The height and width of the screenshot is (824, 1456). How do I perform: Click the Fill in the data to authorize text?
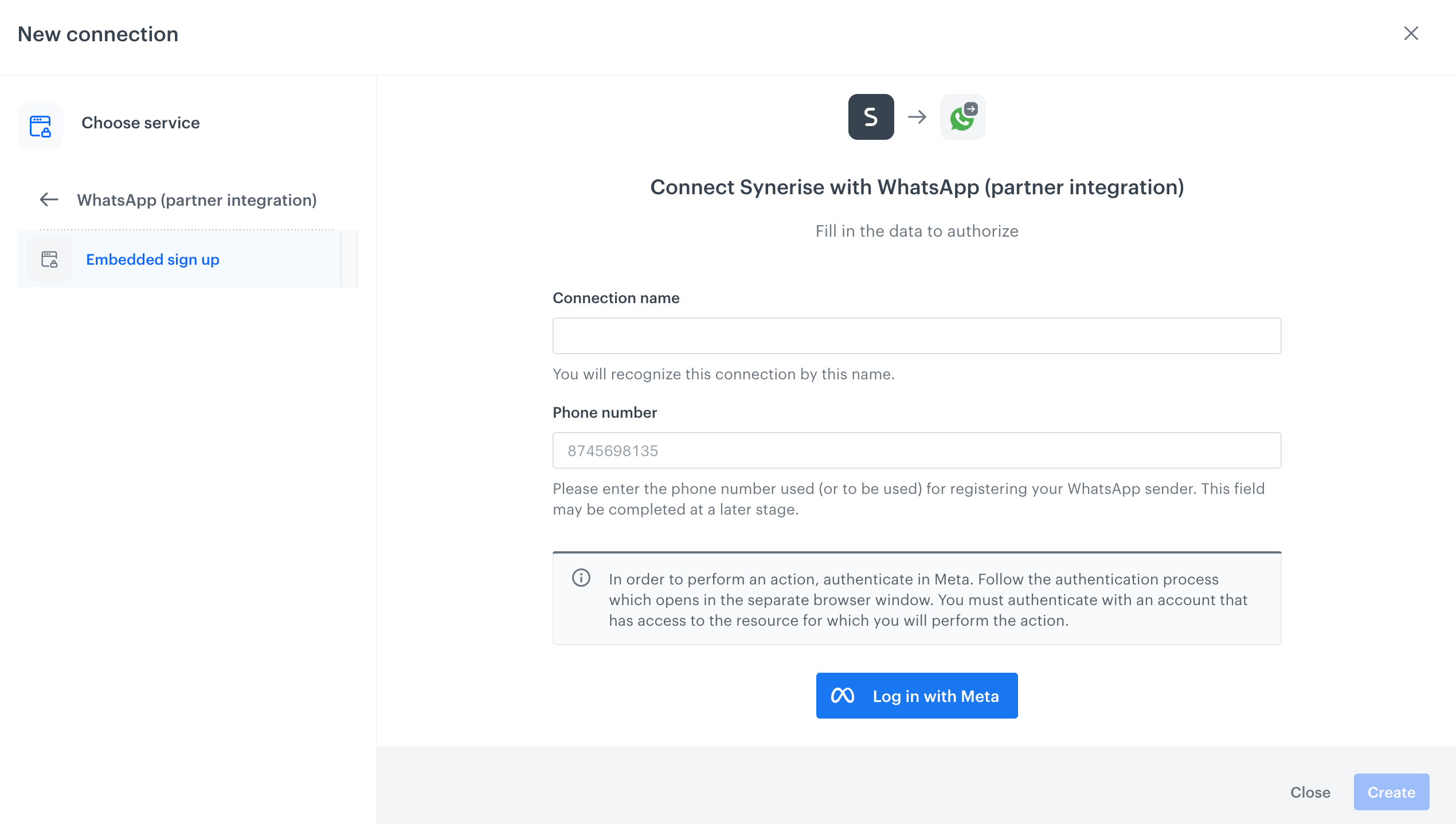(x=917, y=231)
